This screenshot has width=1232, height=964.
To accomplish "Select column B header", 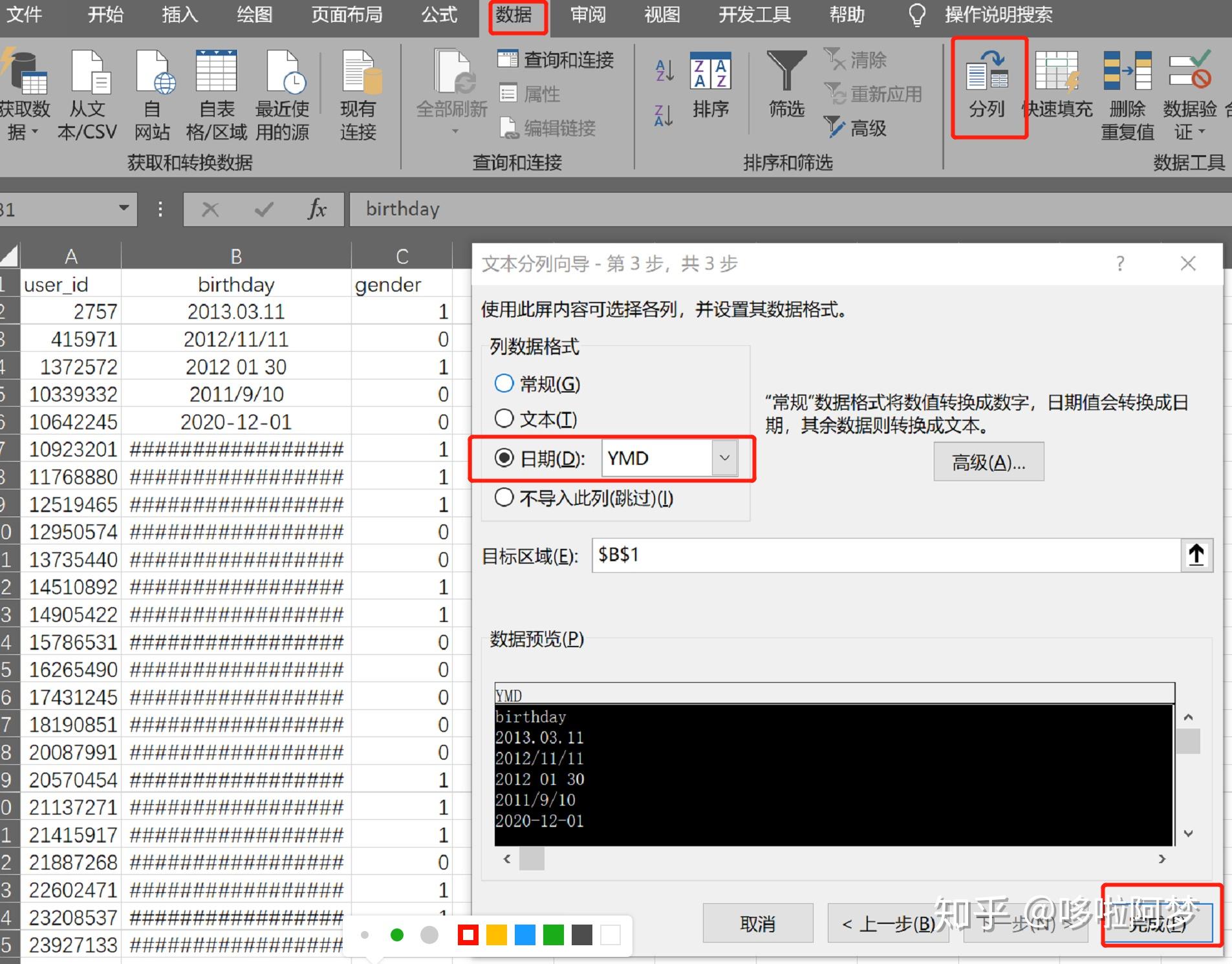I will (x=236, y=256).
